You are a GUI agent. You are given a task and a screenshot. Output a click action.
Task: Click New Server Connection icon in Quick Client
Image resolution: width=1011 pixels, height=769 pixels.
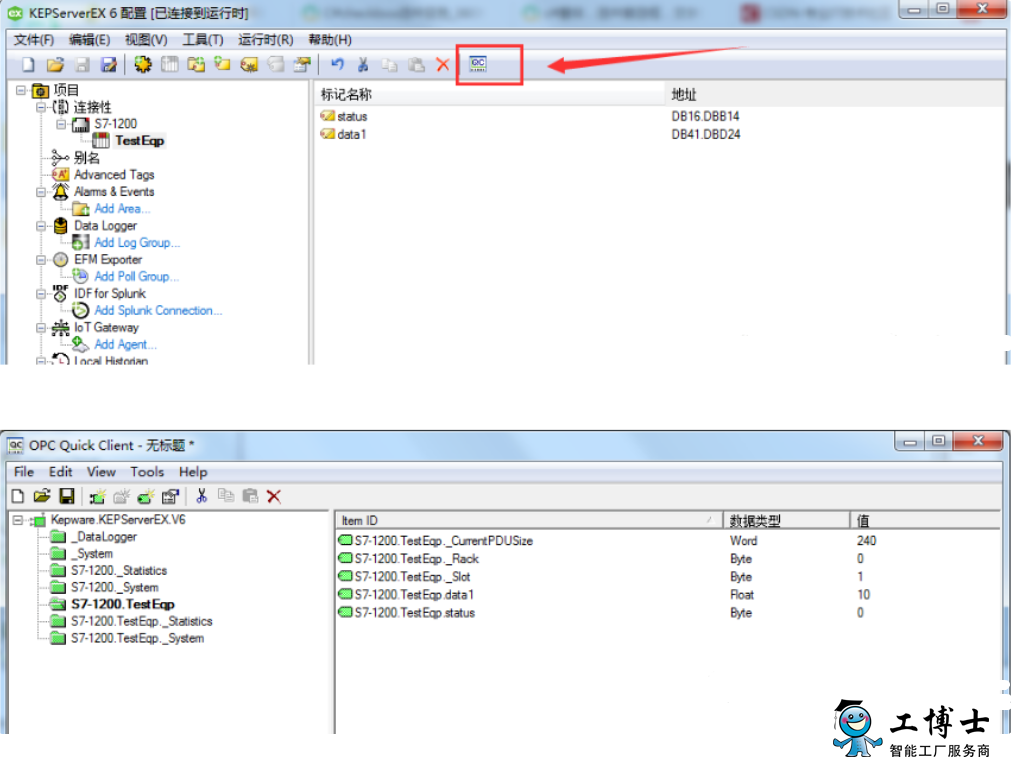pyautogui.click(x=97, y=496)
